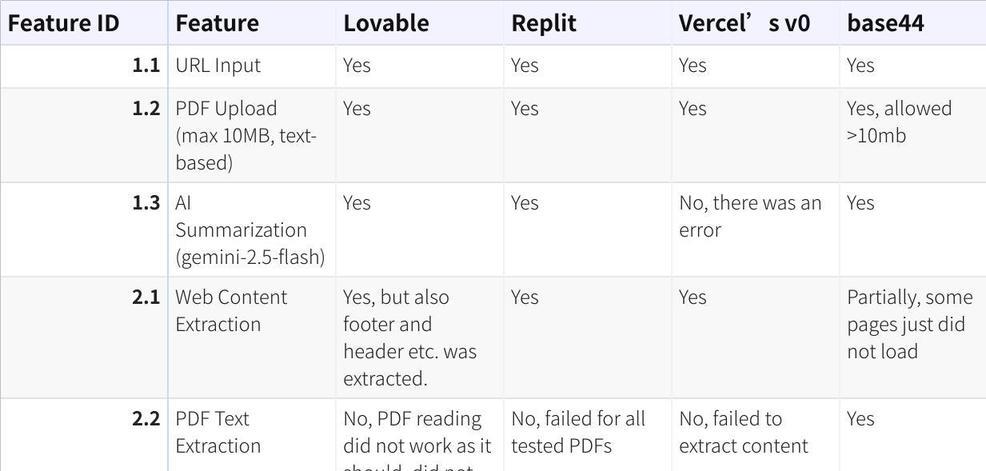The width and height of the screenshot is (986, 471).
Task: Select the 'No, there was an error' cell
Action: (x=750, y=216)
